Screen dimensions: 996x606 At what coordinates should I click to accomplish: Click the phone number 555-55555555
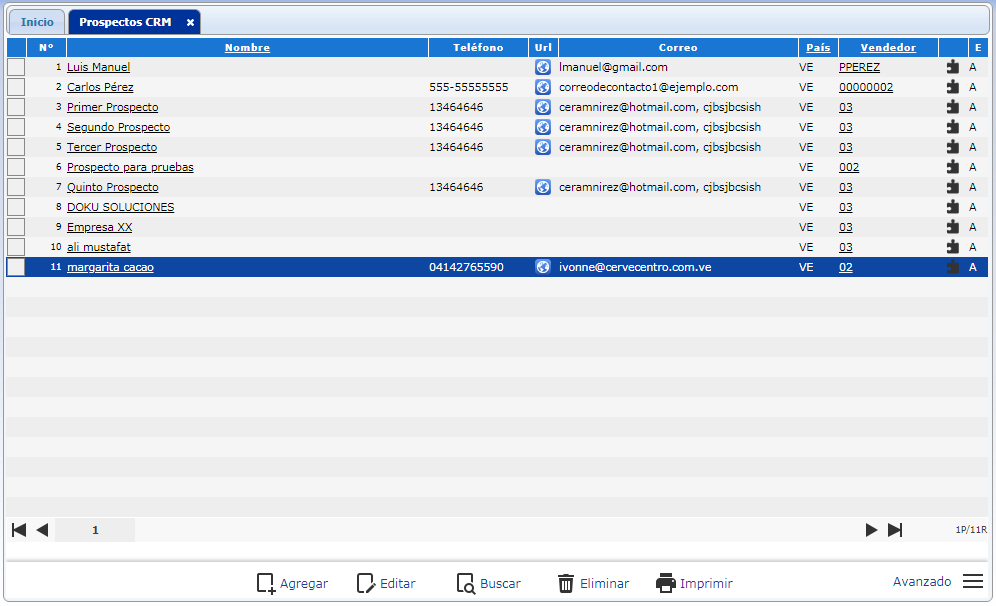click(469, 87)
